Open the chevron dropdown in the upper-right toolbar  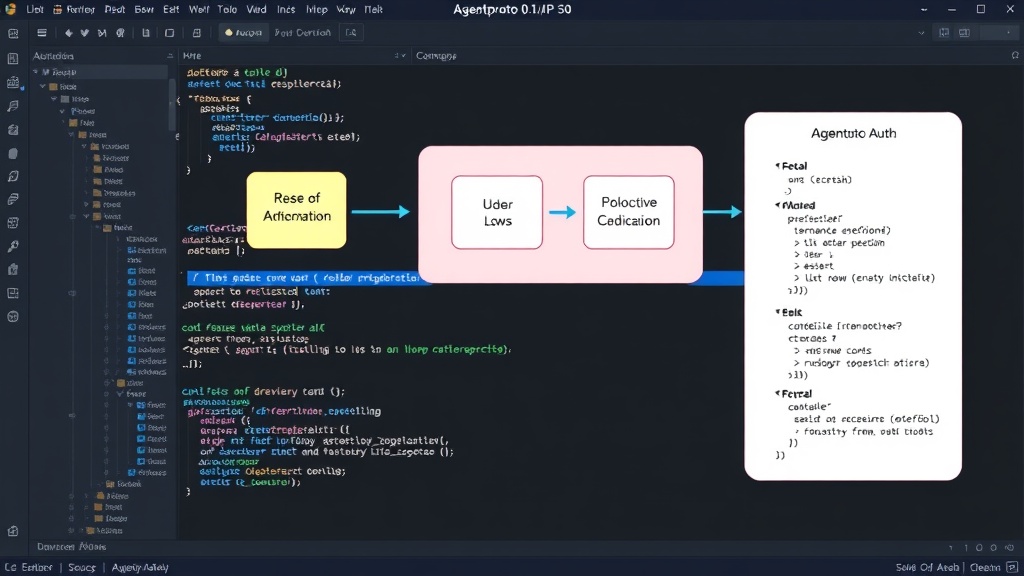point(921,33)
